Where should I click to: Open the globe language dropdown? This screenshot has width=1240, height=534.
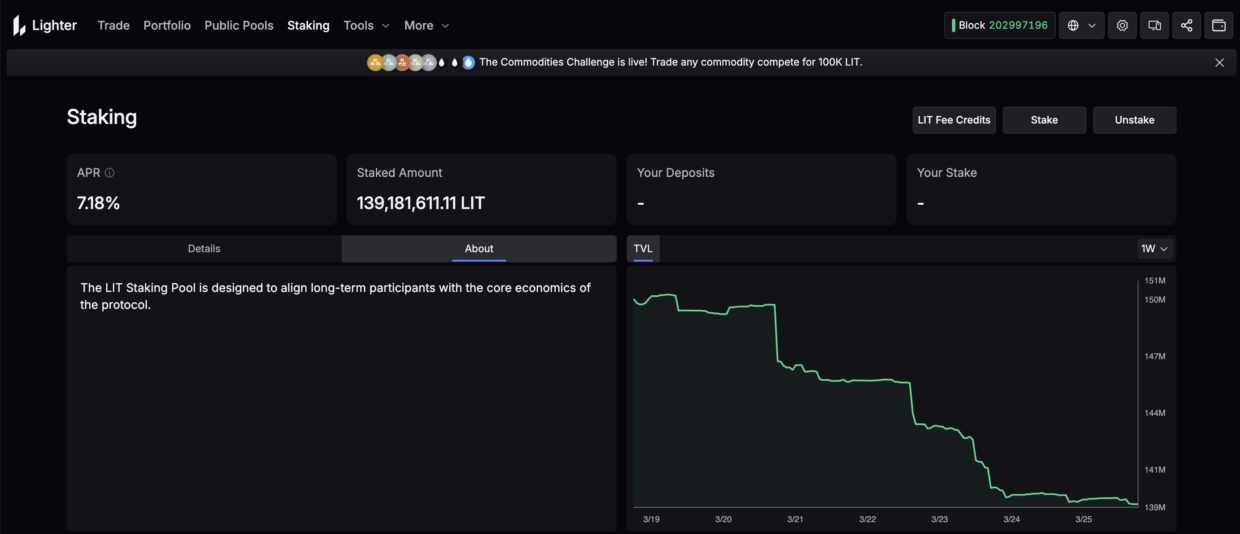tap(1081, 26)
